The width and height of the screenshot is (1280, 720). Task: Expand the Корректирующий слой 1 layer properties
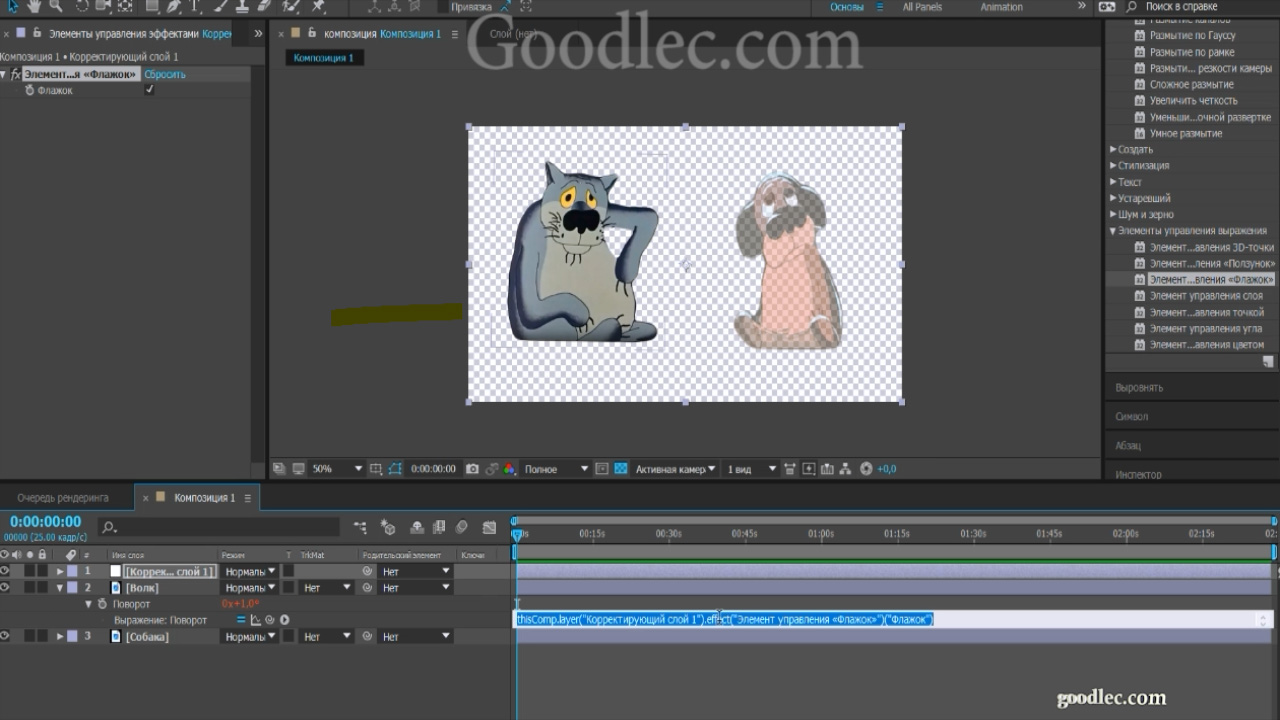coord(60,571)
